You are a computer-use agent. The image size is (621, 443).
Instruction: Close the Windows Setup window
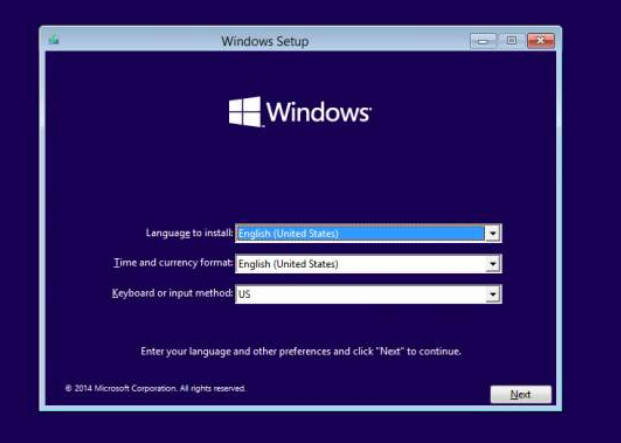click(541, 41)
